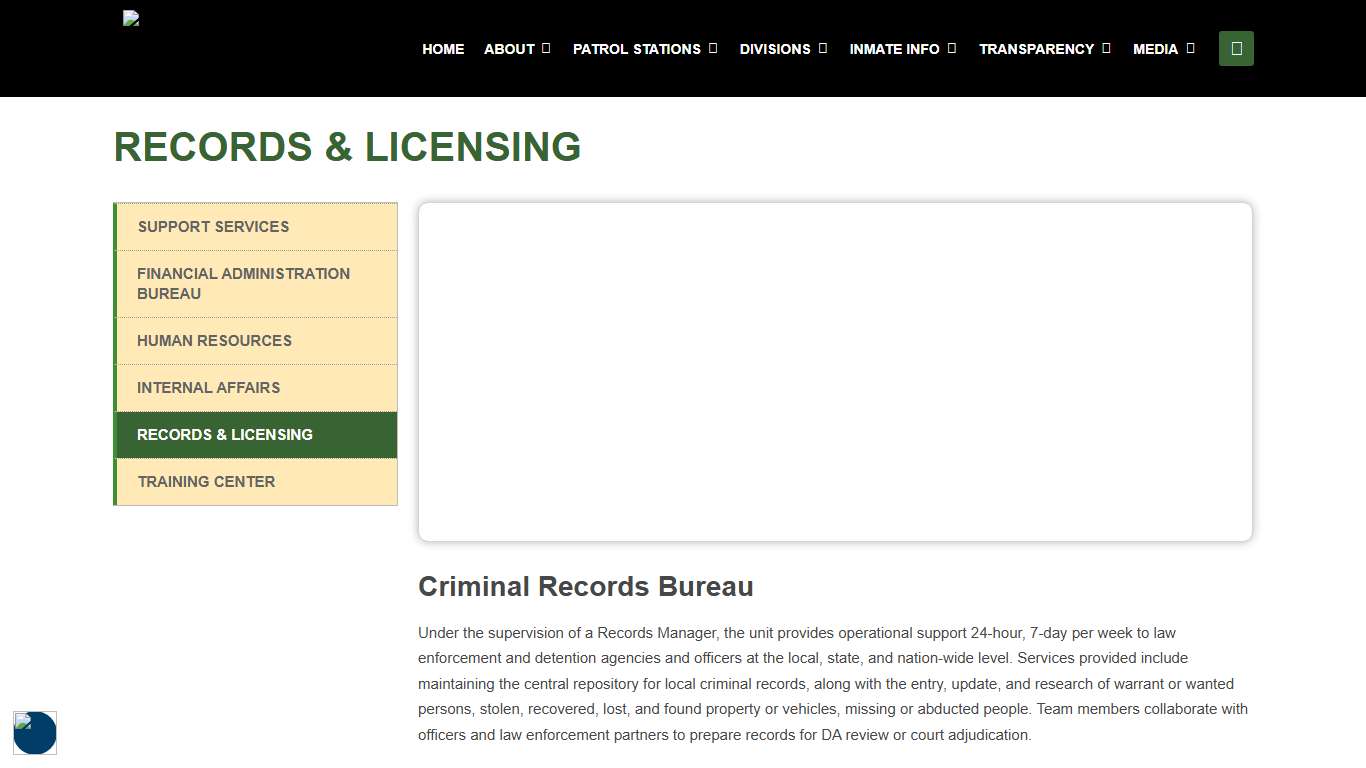This screenshot has height=768, width=1366.
Task: Click the highlighted RECORDS & LICENSING sidebar item
Action: (225, 434)
